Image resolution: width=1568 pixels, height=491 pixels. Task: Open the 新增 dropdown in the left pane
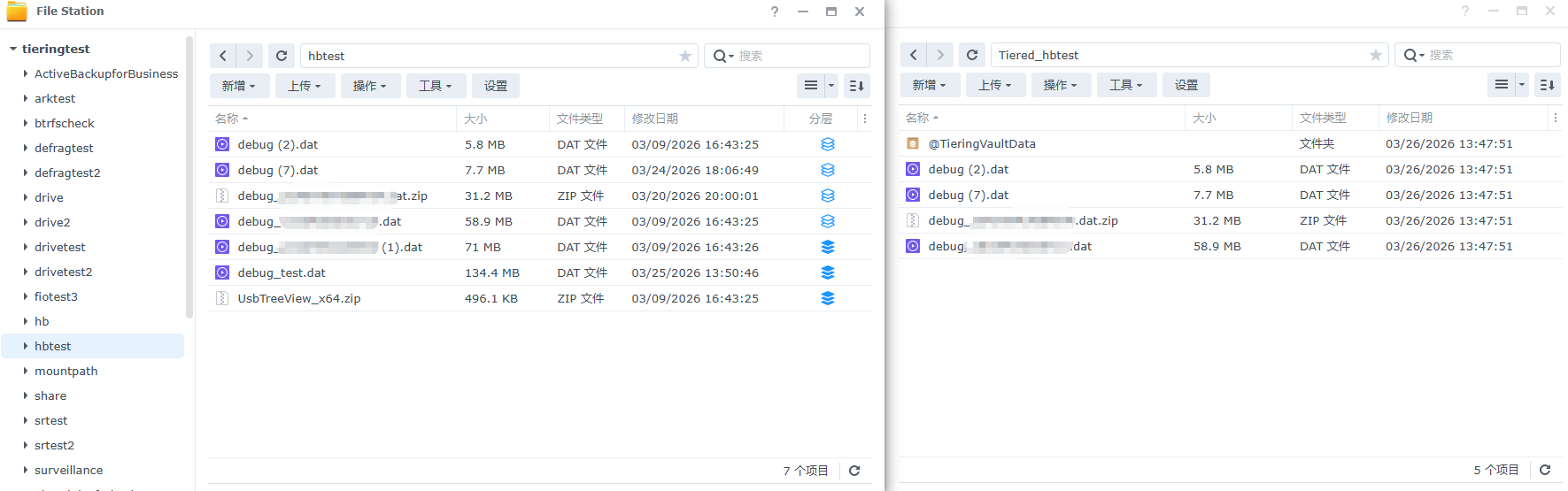pyautogui.click(x=238, y=86)
